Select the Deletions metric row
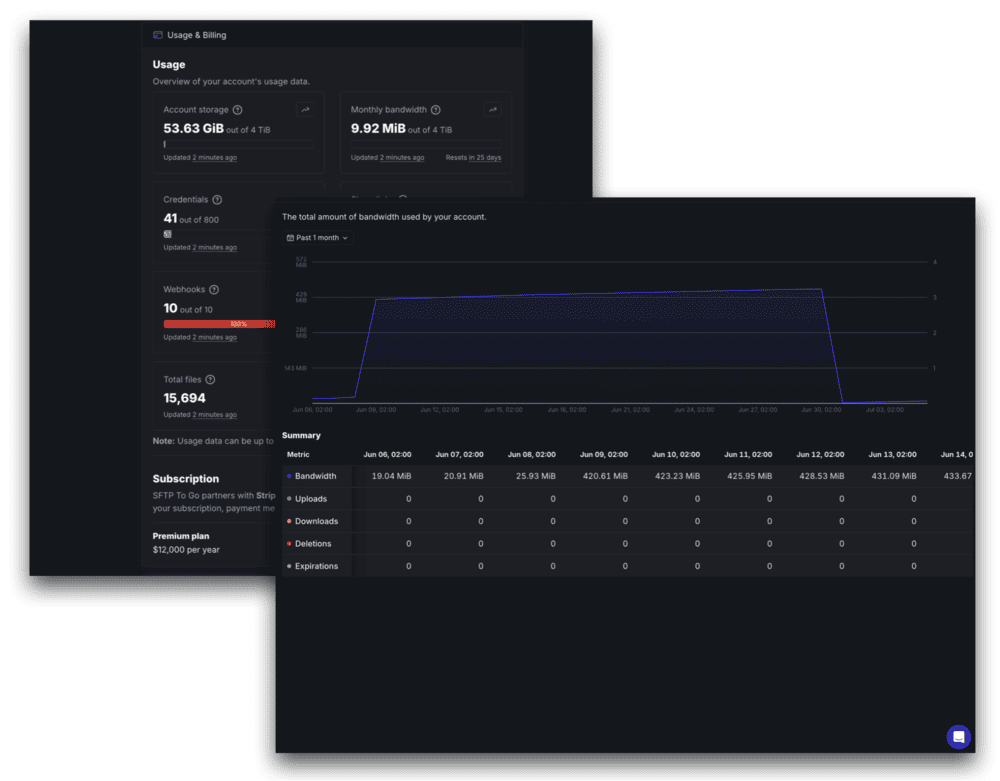 pyautogui.click(x=628, y=543)
